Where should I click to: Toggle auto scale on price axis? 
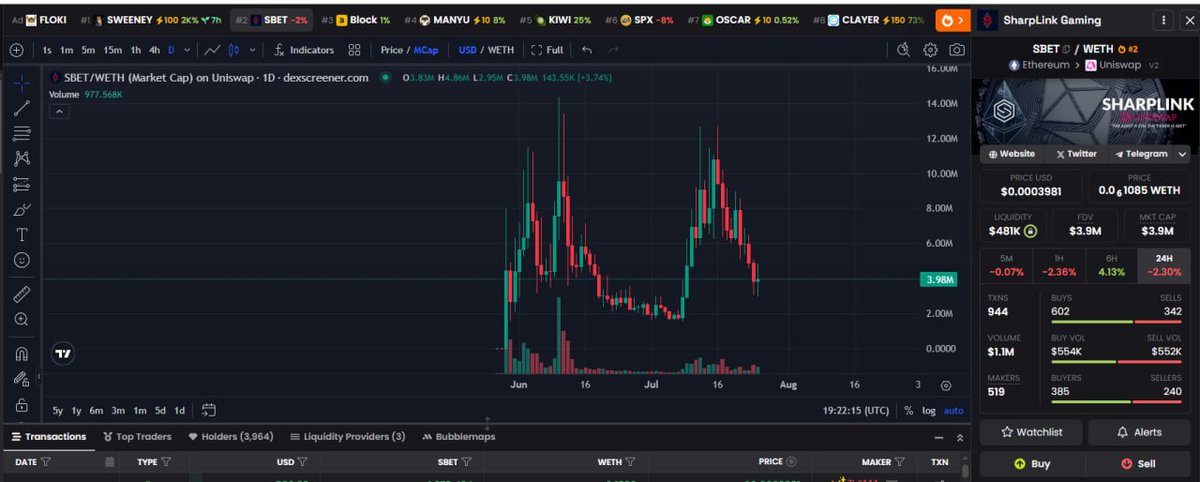click(x=954, y=410)
